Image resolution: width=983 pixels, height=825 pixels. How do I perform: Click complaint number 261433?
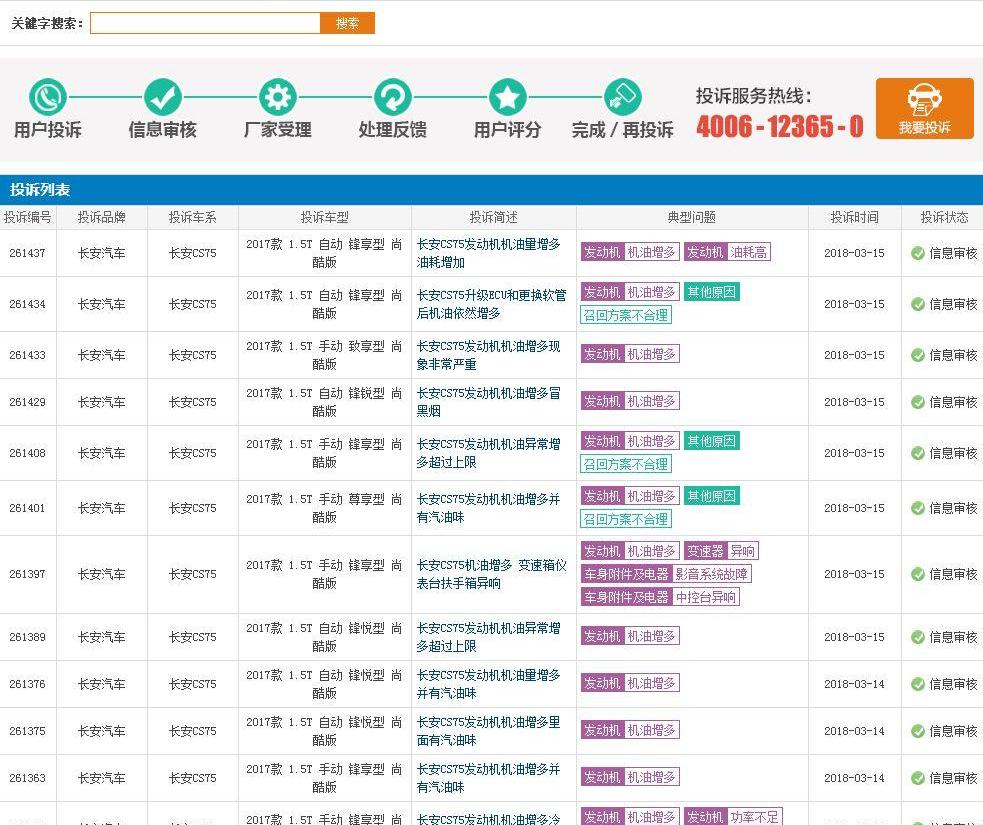pos(28,355)
